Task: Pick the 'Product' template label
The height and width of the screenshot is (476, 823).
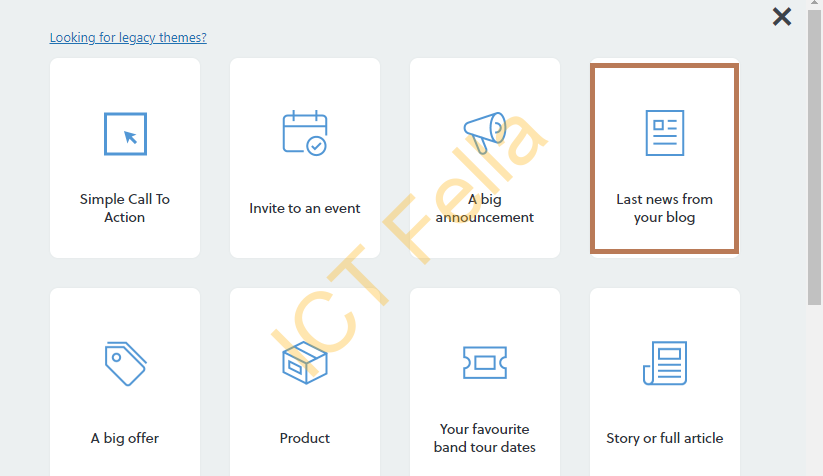Action: [305, 438]
